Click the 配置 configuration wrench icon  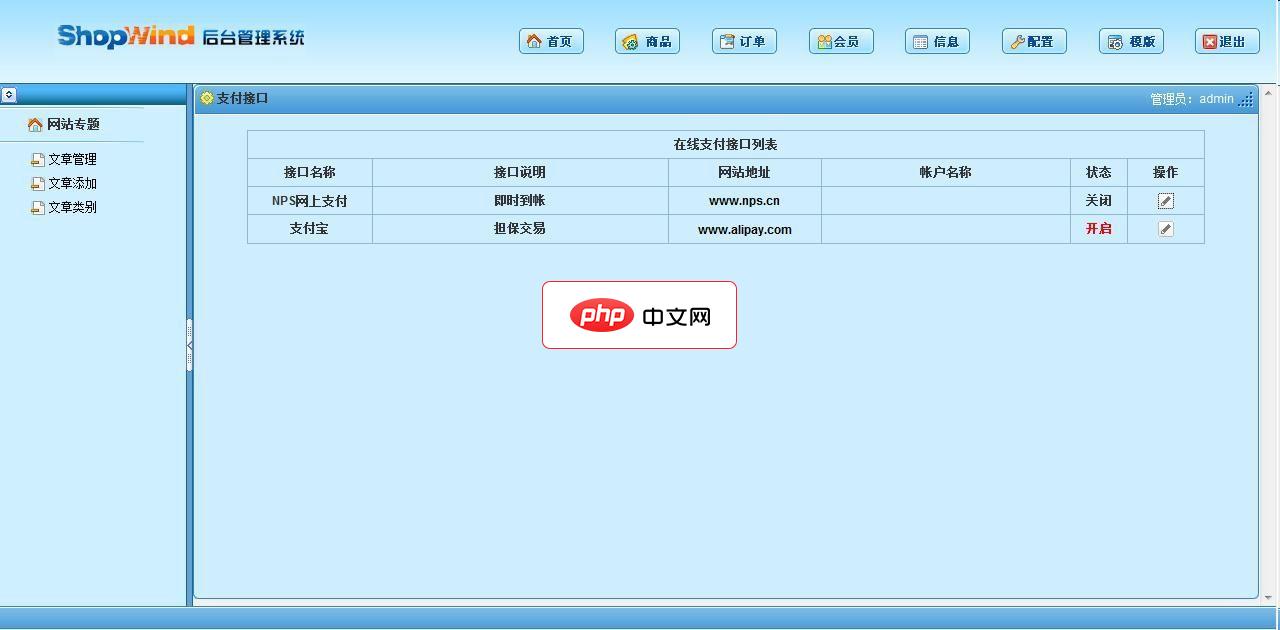pyautogui.click(x=1016, y=41)
